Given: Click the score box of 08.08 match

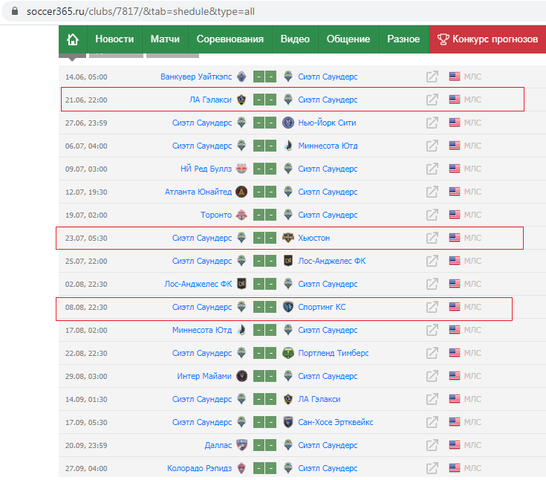Looking at the screenshot, I should coord(265,307).
